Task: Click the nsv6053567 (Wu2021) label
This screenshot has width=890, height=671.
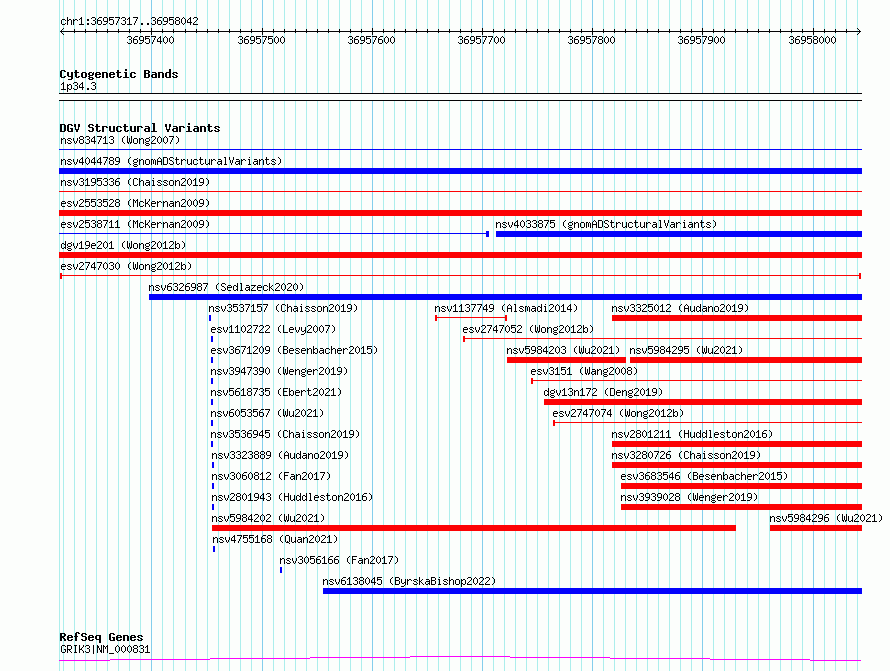Action: (267, 413)
